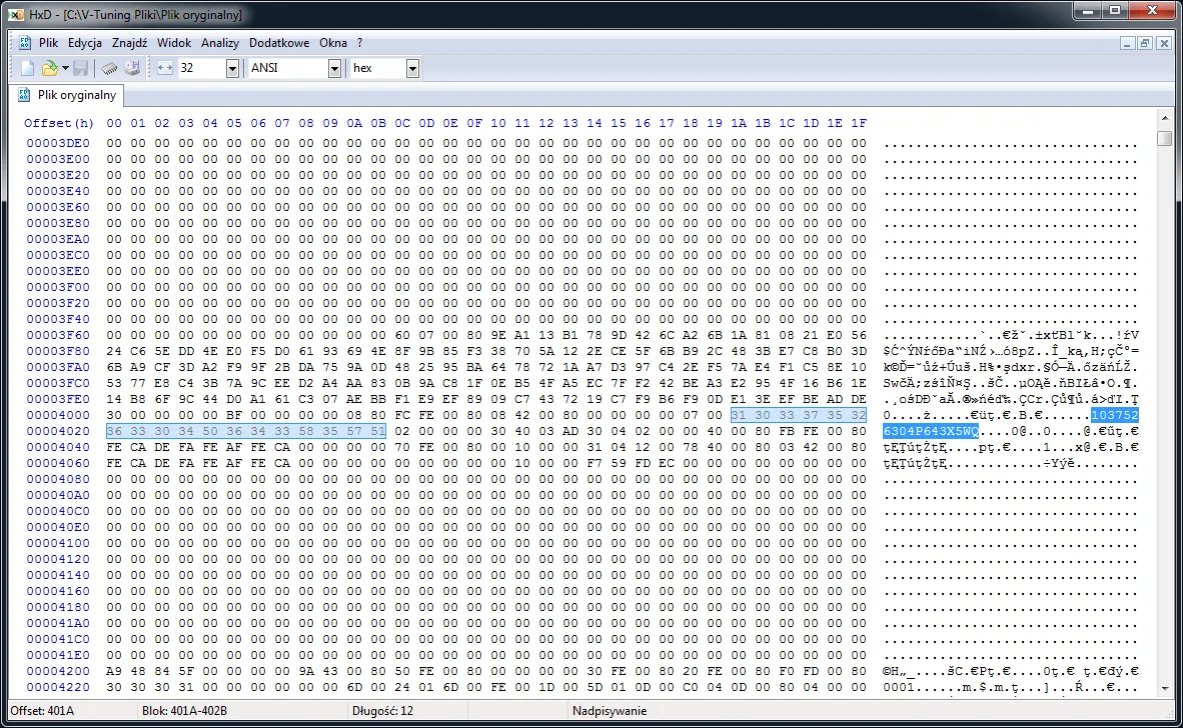Click the New file icon

28,68
